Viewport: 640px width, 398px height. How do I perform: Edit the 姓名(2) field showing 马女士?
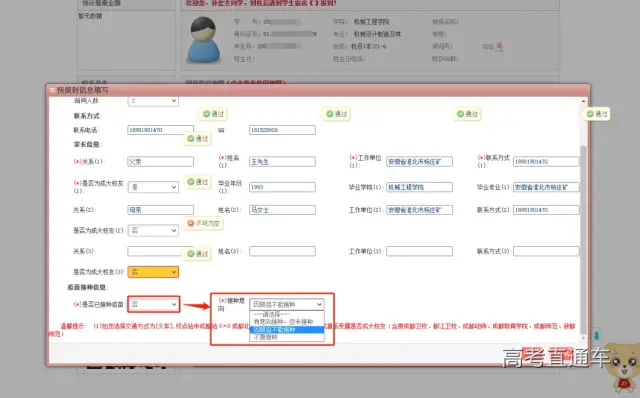(282, 210)
